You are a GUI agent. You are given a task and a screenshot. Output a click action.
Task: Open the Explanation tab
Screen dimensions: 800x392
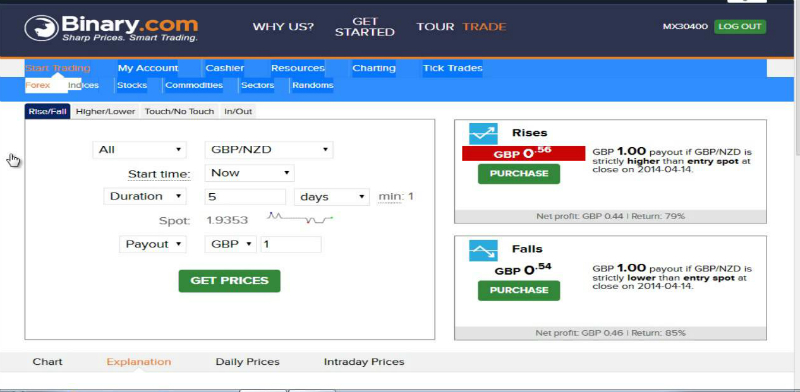point(139,362)
